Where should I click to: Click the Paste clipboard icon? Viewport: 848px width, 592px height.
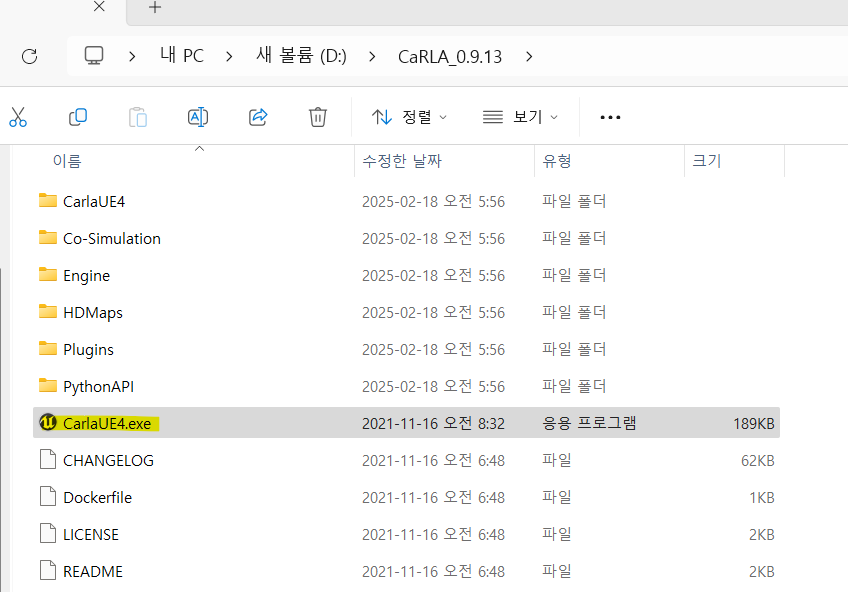[138, 117]
